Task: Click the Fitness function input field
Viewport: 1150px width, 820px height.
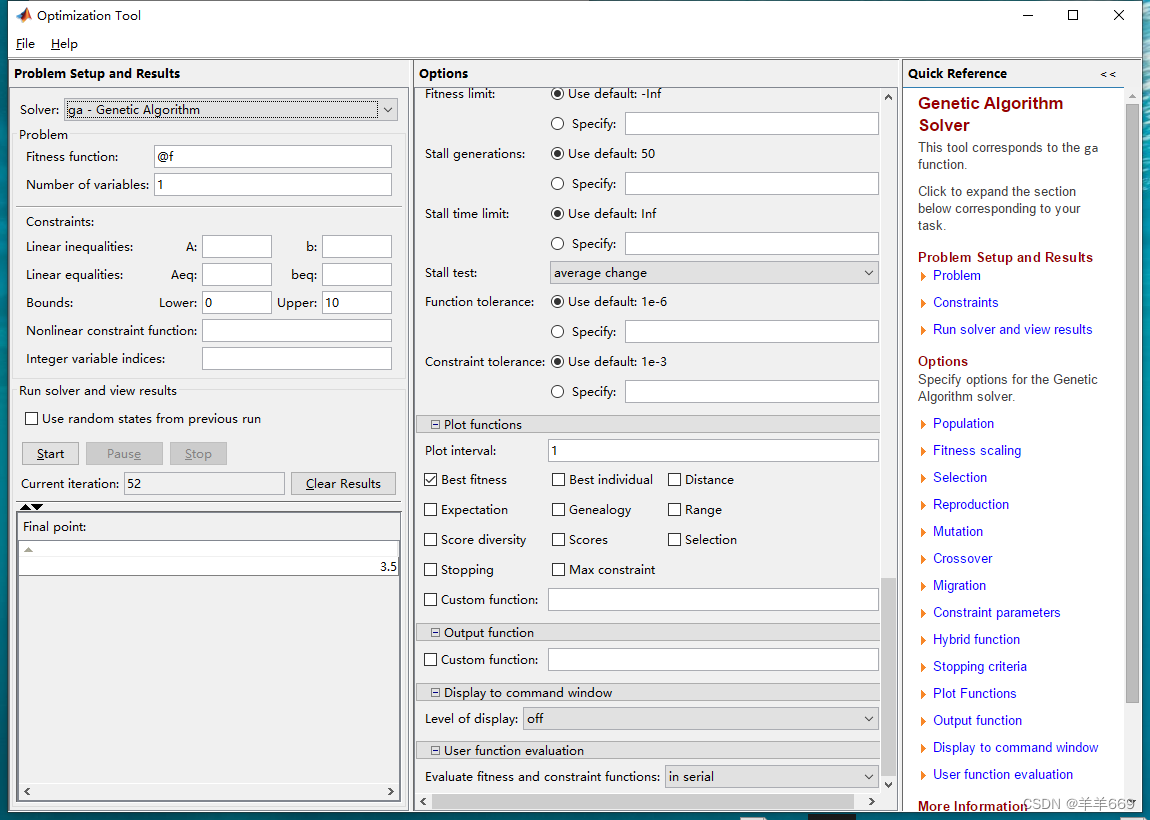Action: 273,157
